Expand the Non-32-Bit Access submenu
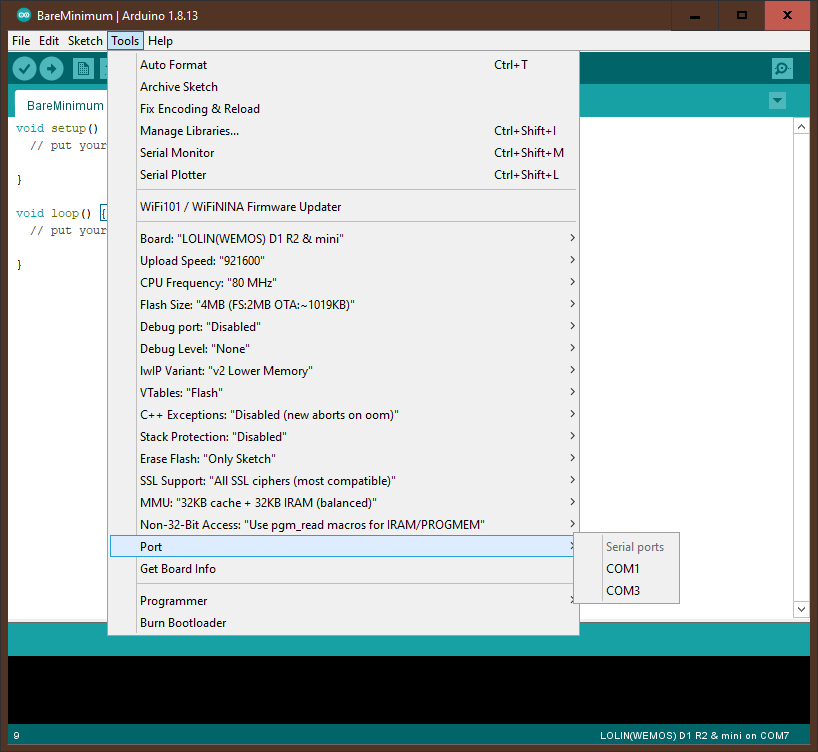Viewport: 818px width, 752px height. coord(343,524)
